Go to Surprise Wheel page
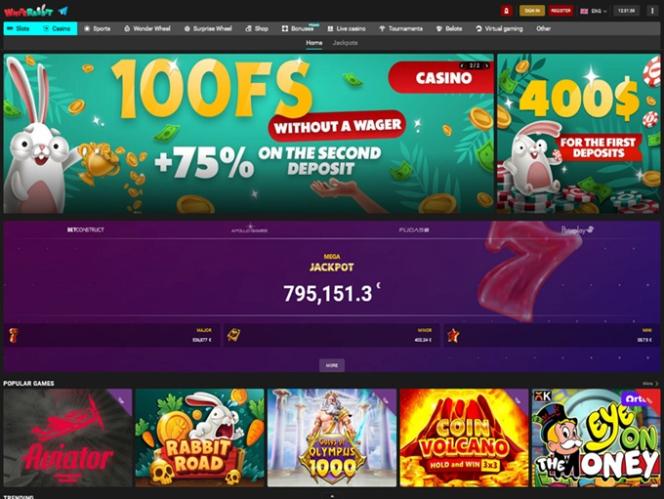This screenshot has width=664, height=499. [208, 28]
